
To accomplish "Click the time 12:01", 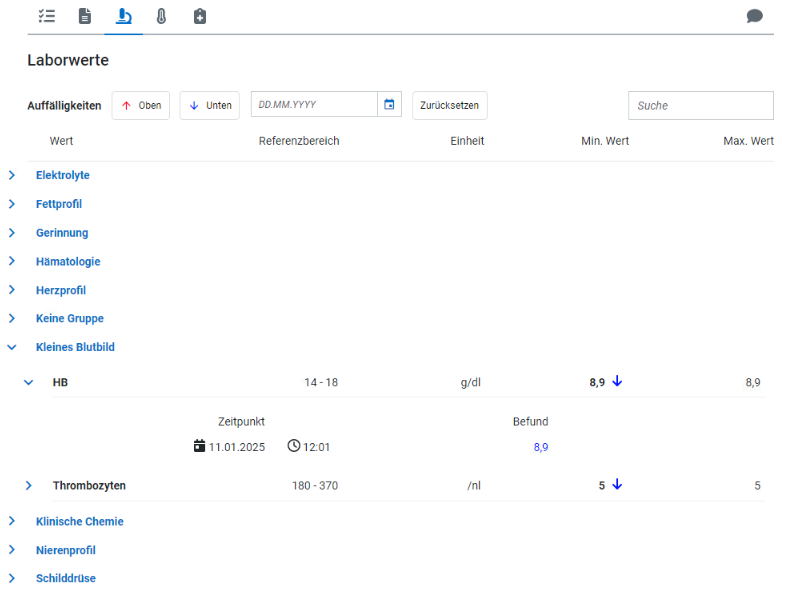I will click(316, 447).
